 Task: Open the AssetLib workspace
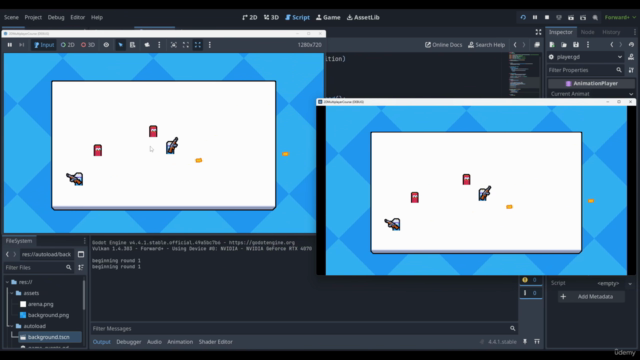point(363,17)
